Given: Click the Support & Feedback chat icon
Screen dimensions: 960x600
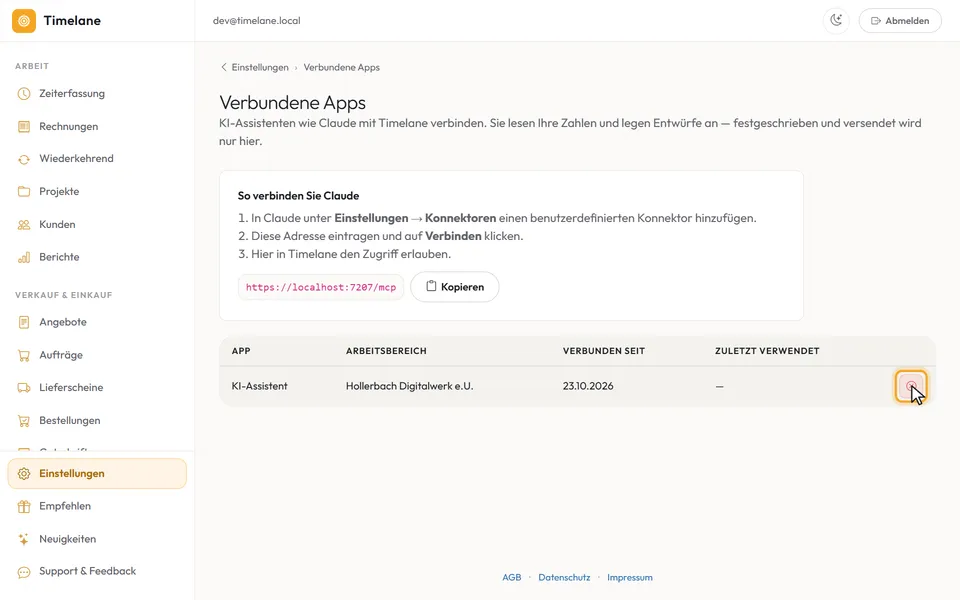Looking at the screenshot, I should [x=24, y=572].
